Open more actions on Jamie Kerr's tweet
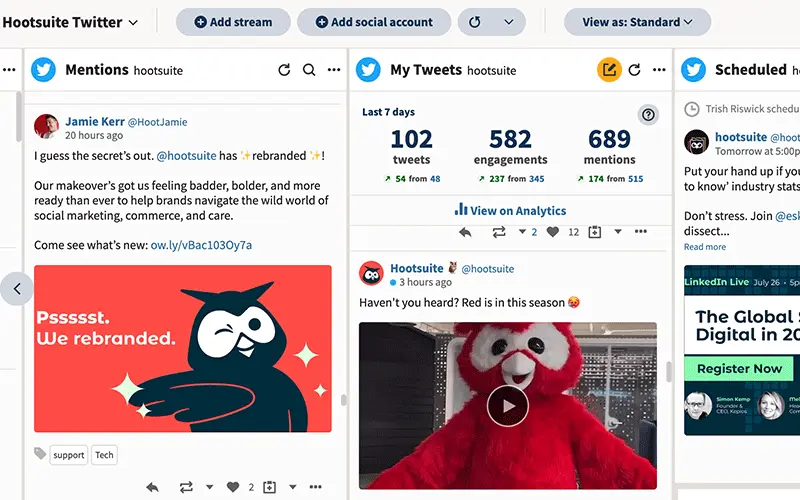This screenshot has height=500, width=800. coord(315,487)
